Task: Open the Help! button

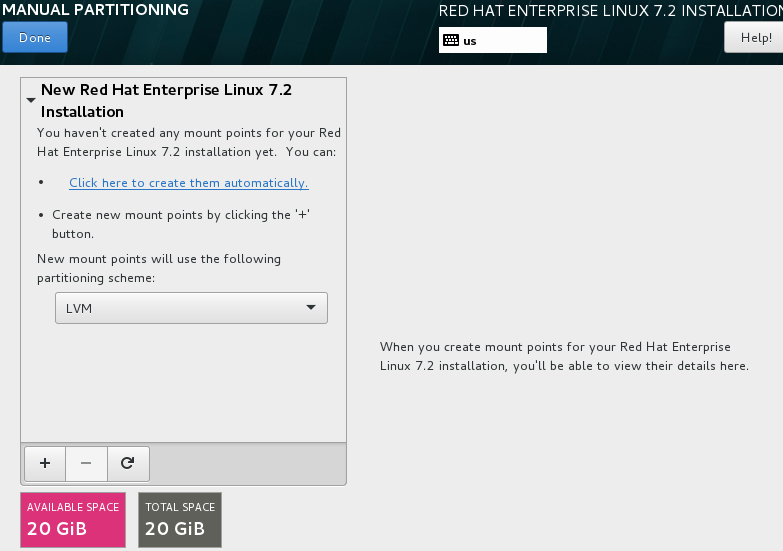Action: tap(756, 37)
